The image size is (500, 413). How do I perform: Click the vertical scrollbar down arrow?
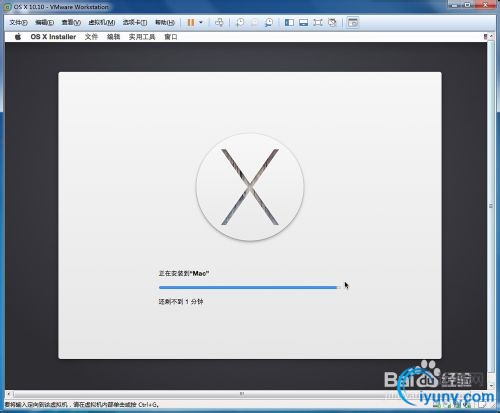(491, 385)
